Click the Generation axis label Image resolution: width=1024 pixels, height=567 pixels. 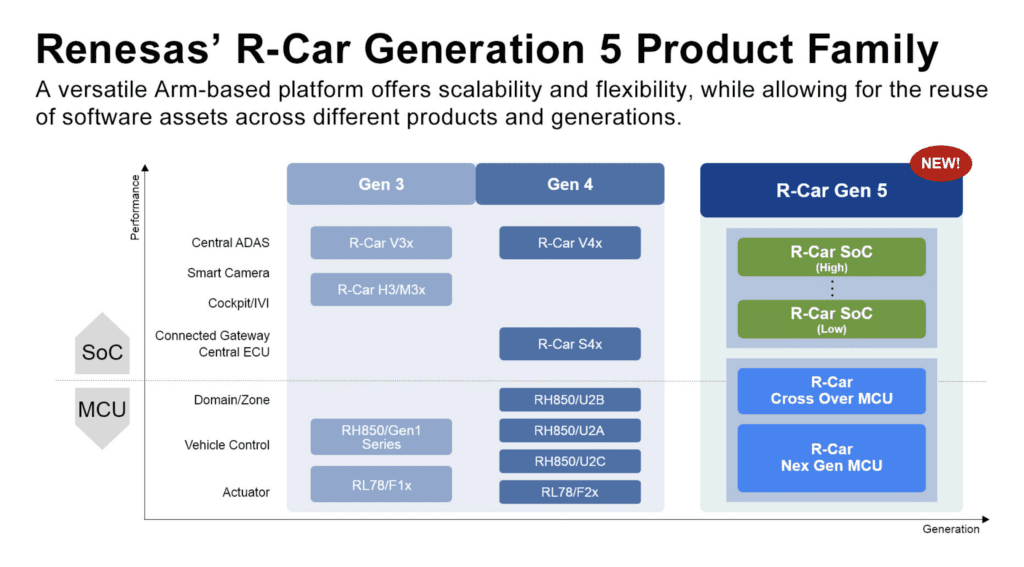tap(951, 529)
